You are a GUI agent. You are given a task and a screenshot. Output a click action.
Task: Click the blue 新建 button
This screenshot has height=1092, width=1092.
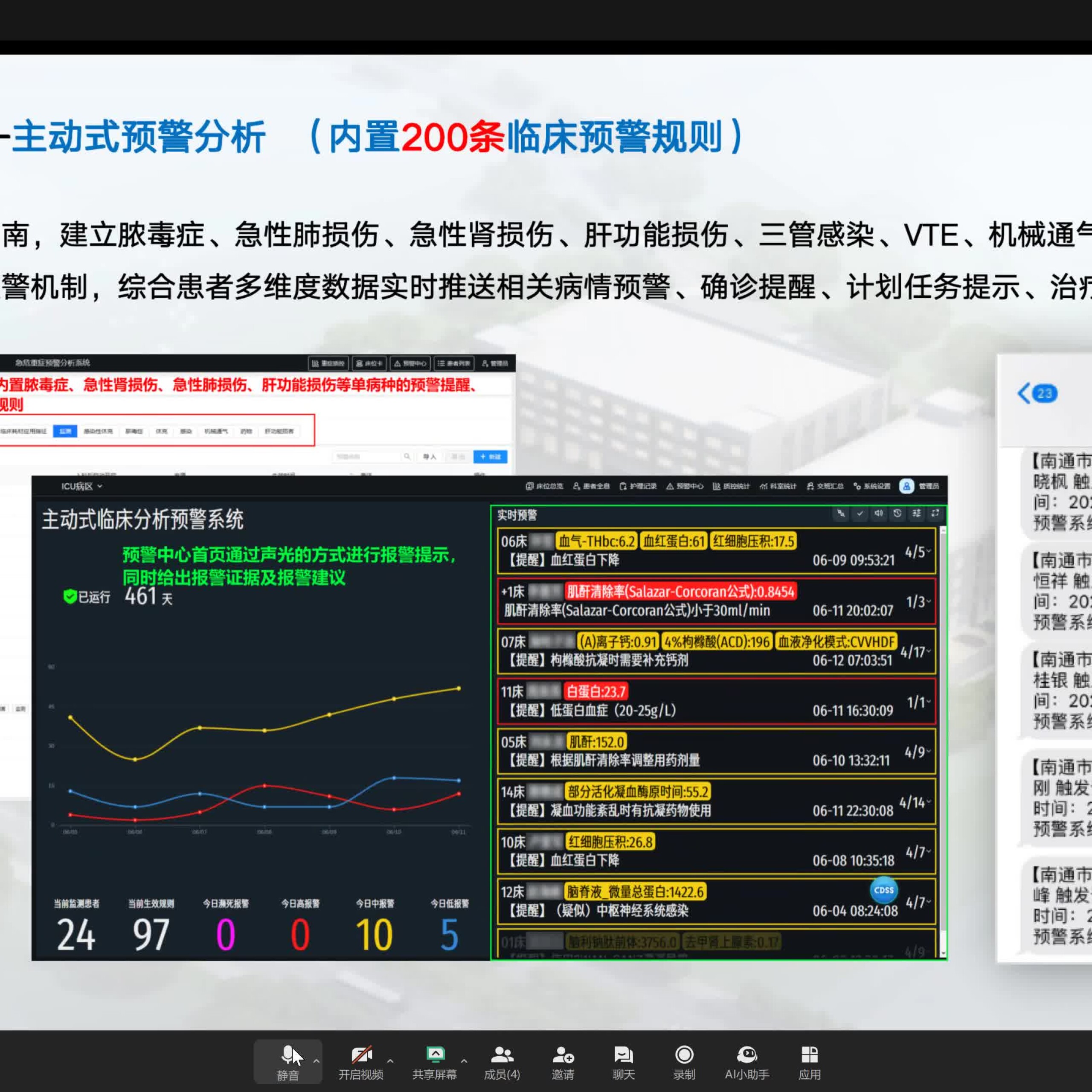pyautogui.click(x=490, y=457)
